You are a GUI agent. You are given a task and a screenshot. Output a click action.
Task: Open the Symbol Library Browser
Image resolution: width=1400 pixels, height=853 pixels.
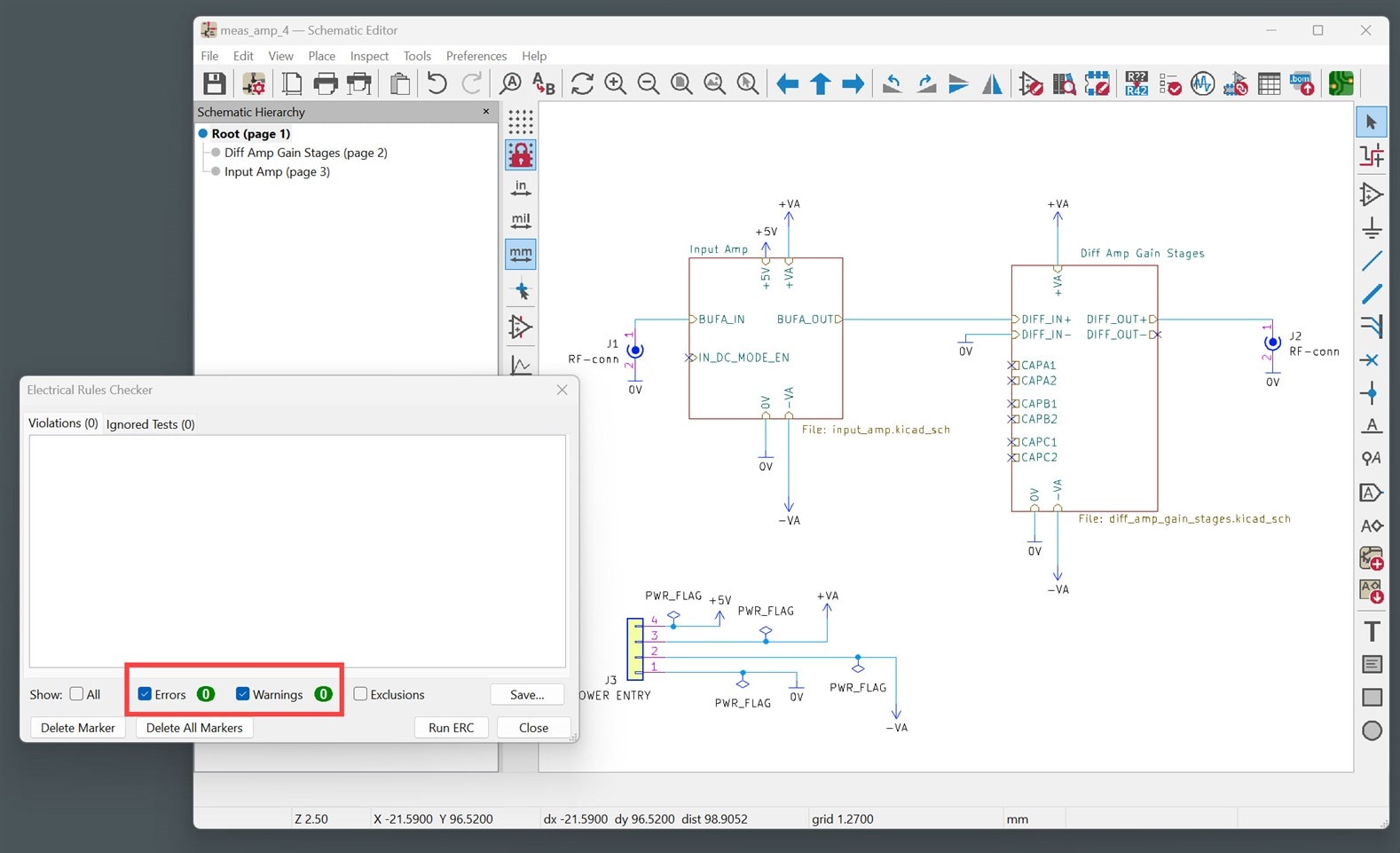(x=1064, y=83)
